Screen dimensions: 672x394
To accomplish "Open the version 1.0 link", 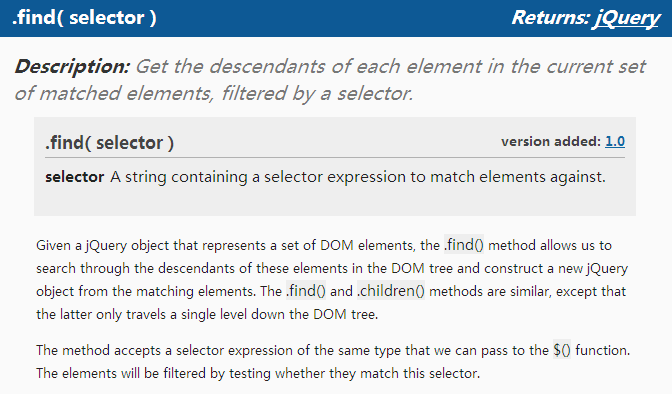I will tap(615, 141).
